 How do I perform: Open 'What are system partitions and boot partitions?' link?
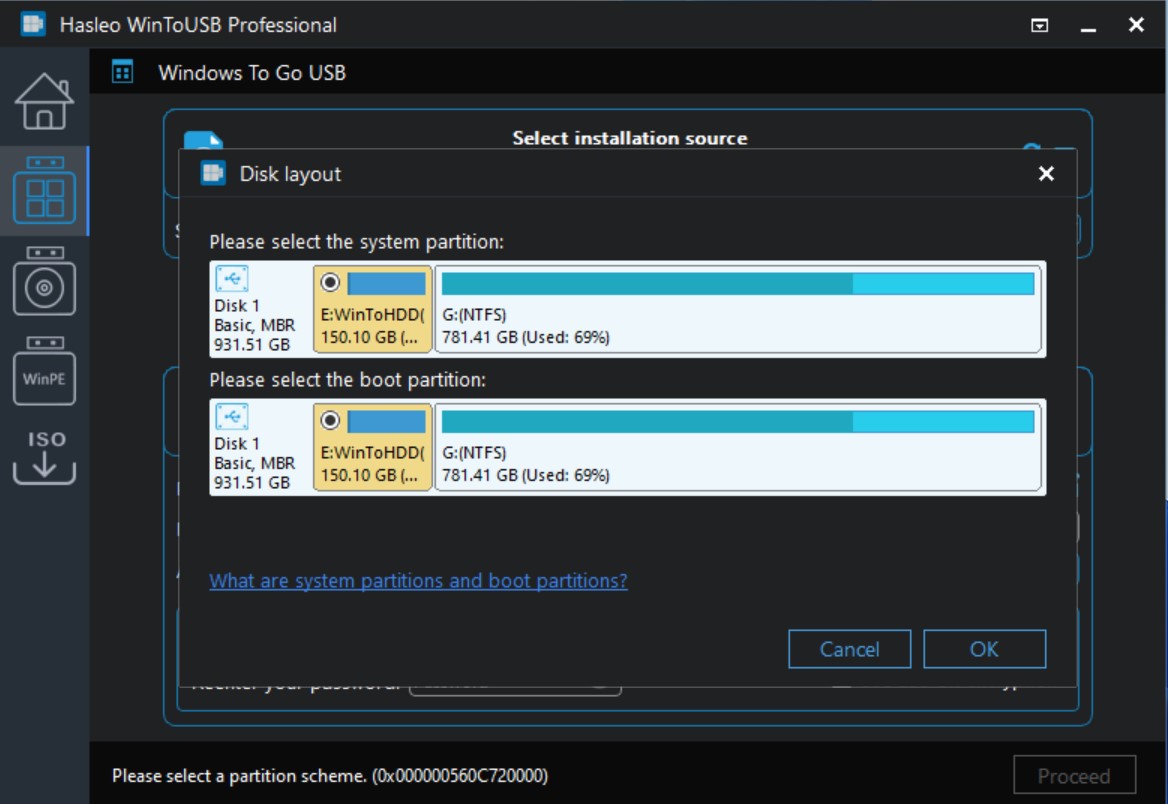click(418, 580)
